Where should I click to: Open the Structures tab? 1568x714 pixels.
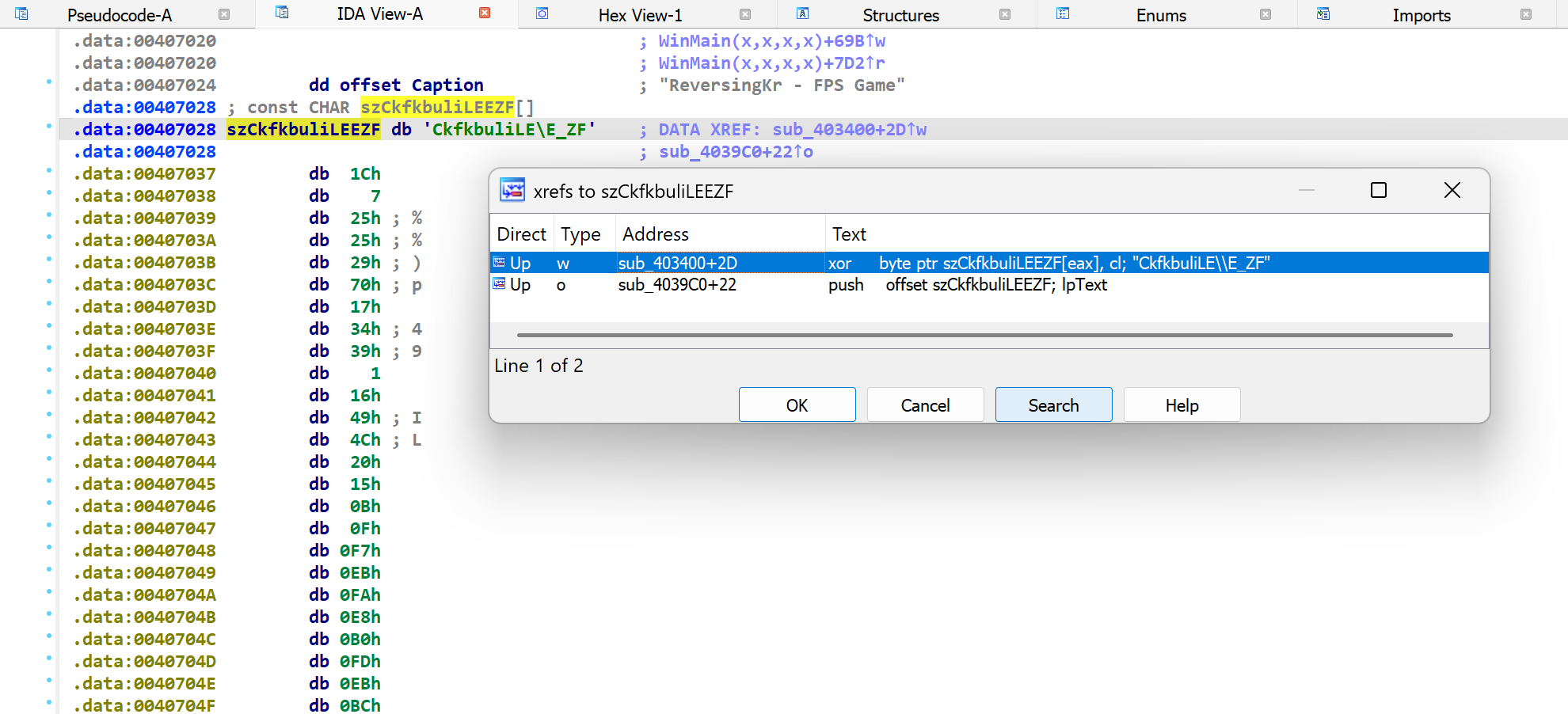pos(900,15)
